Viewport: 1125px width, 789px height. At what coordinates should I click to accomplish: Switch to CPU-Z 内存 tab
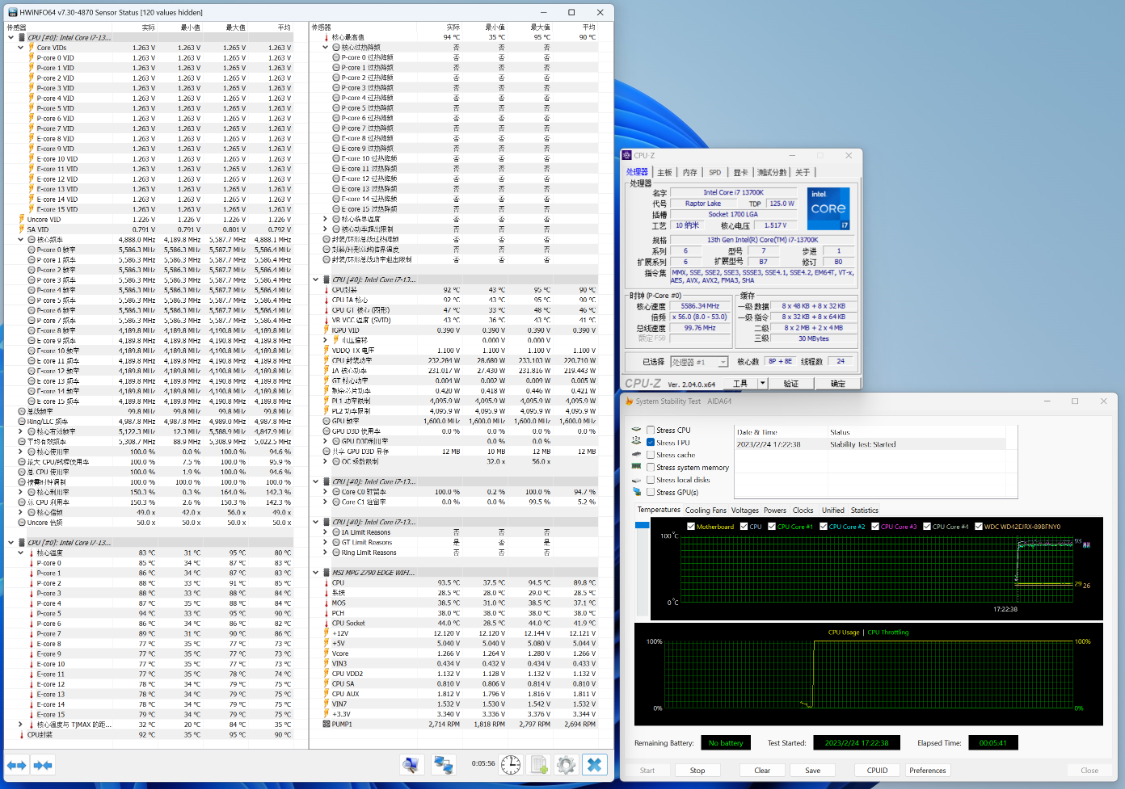tap(690, 172)
